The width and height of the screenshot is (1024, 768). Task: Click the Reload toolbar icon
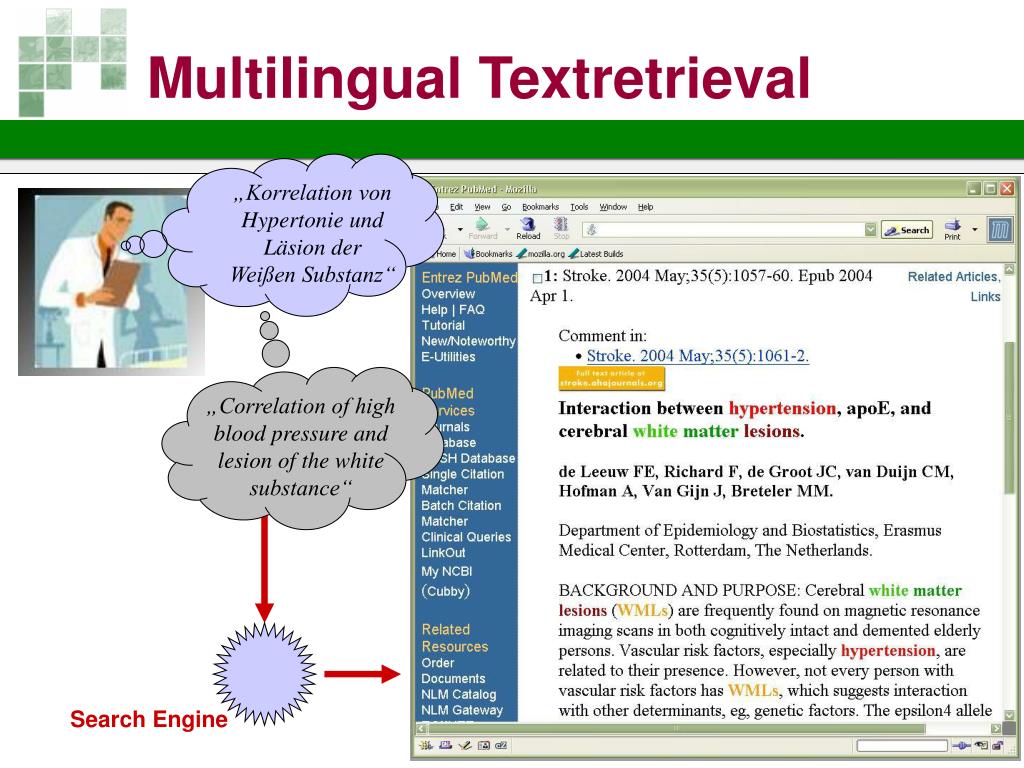(528, 228)
